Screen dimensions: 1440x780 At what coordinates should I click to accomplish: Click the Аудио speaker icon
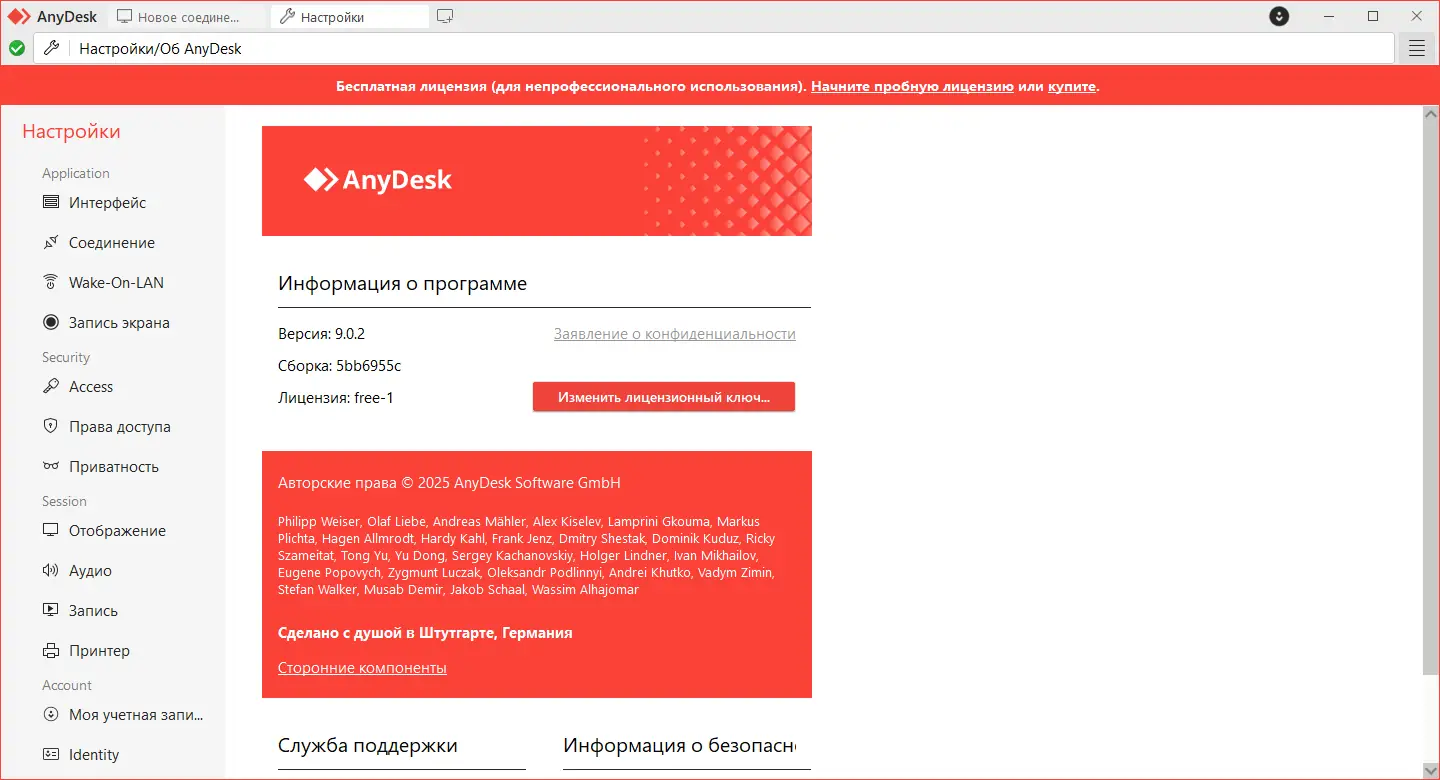[x=51, y=570]
